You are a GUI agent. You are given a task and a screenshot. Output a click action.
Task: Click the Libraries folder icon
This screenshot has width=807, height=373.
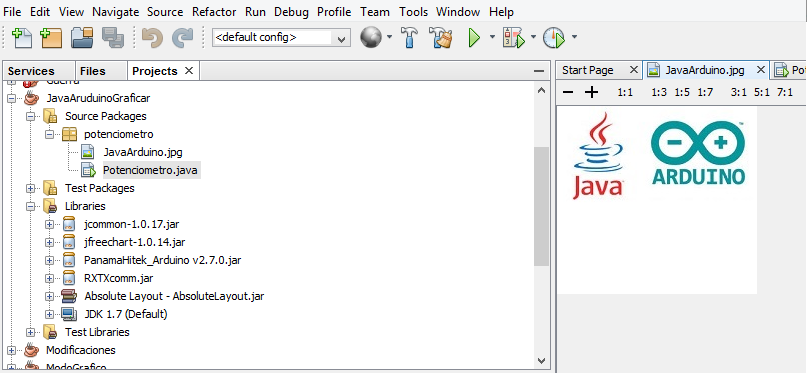[x=50, y=206]
